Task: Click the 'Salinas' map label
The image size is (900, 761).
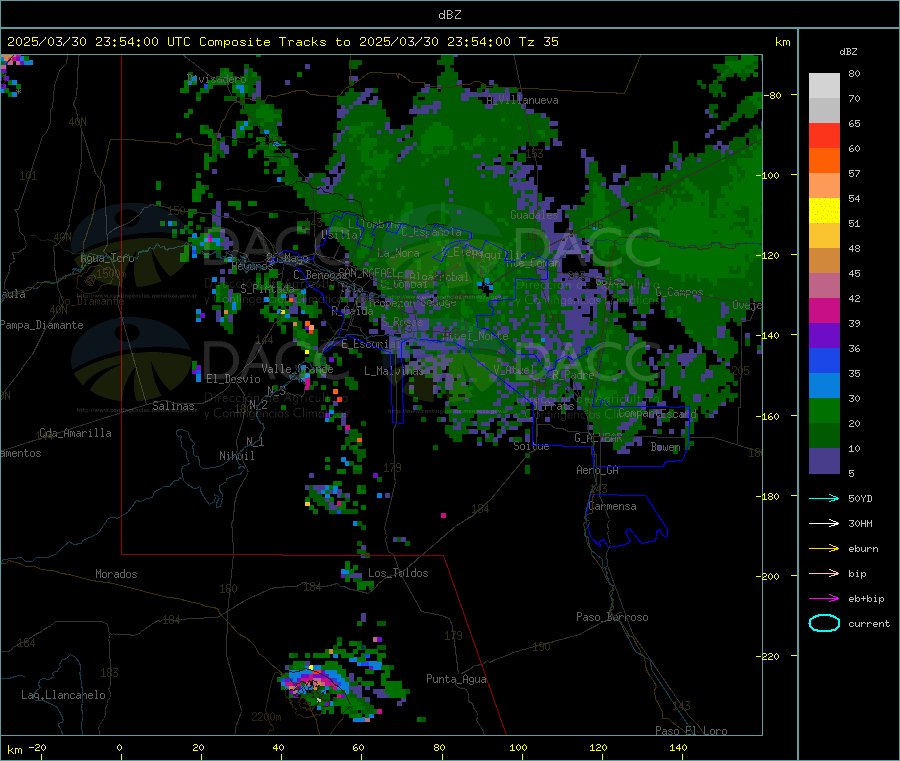Action: pyautogui.click(x=173, y=406)
